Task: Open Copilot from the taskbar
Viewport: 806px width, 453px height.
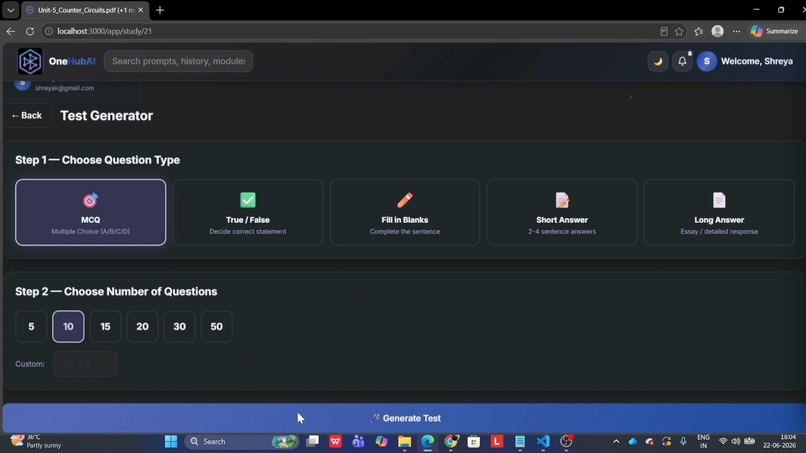Action: [x=381, y=441]
